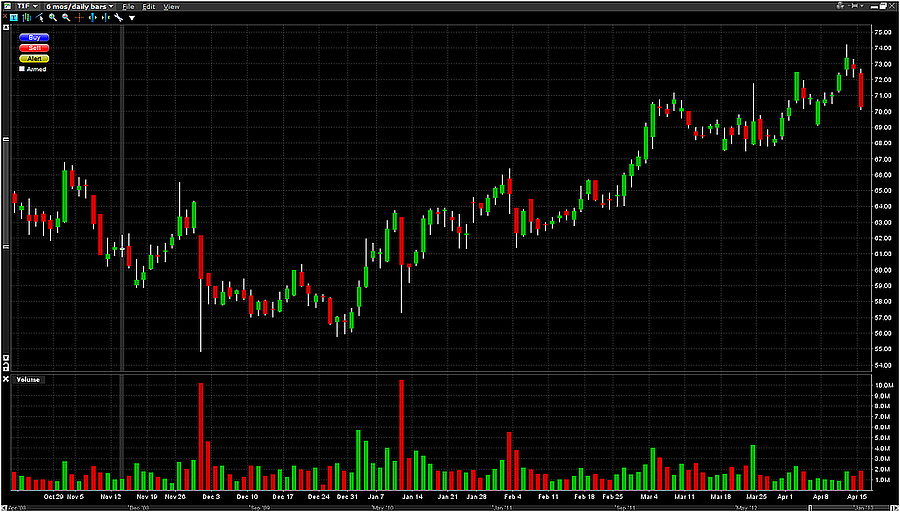
Task: Open the 6 mos/daily bars period dropdown
Action: point(80,6)
